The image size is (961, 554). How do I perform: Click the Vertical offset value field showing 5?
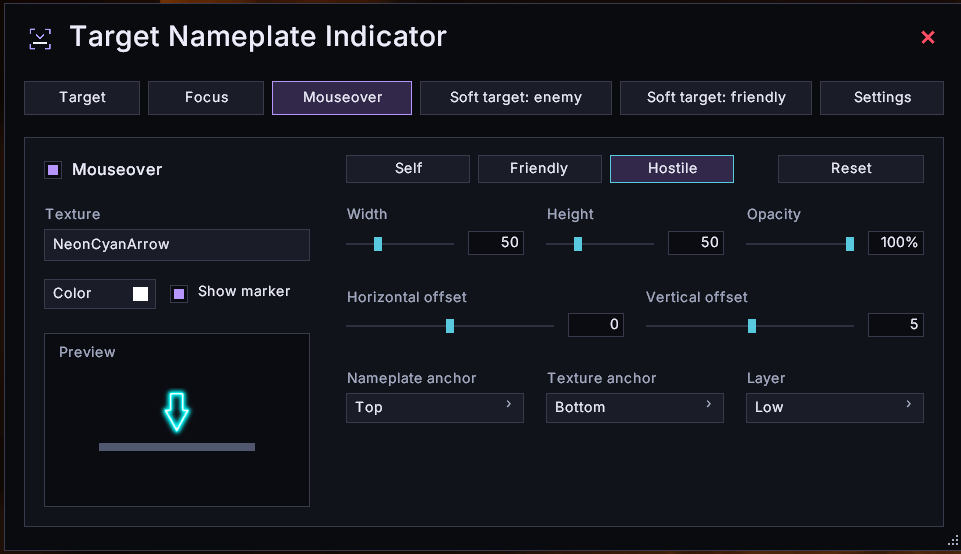895,325
